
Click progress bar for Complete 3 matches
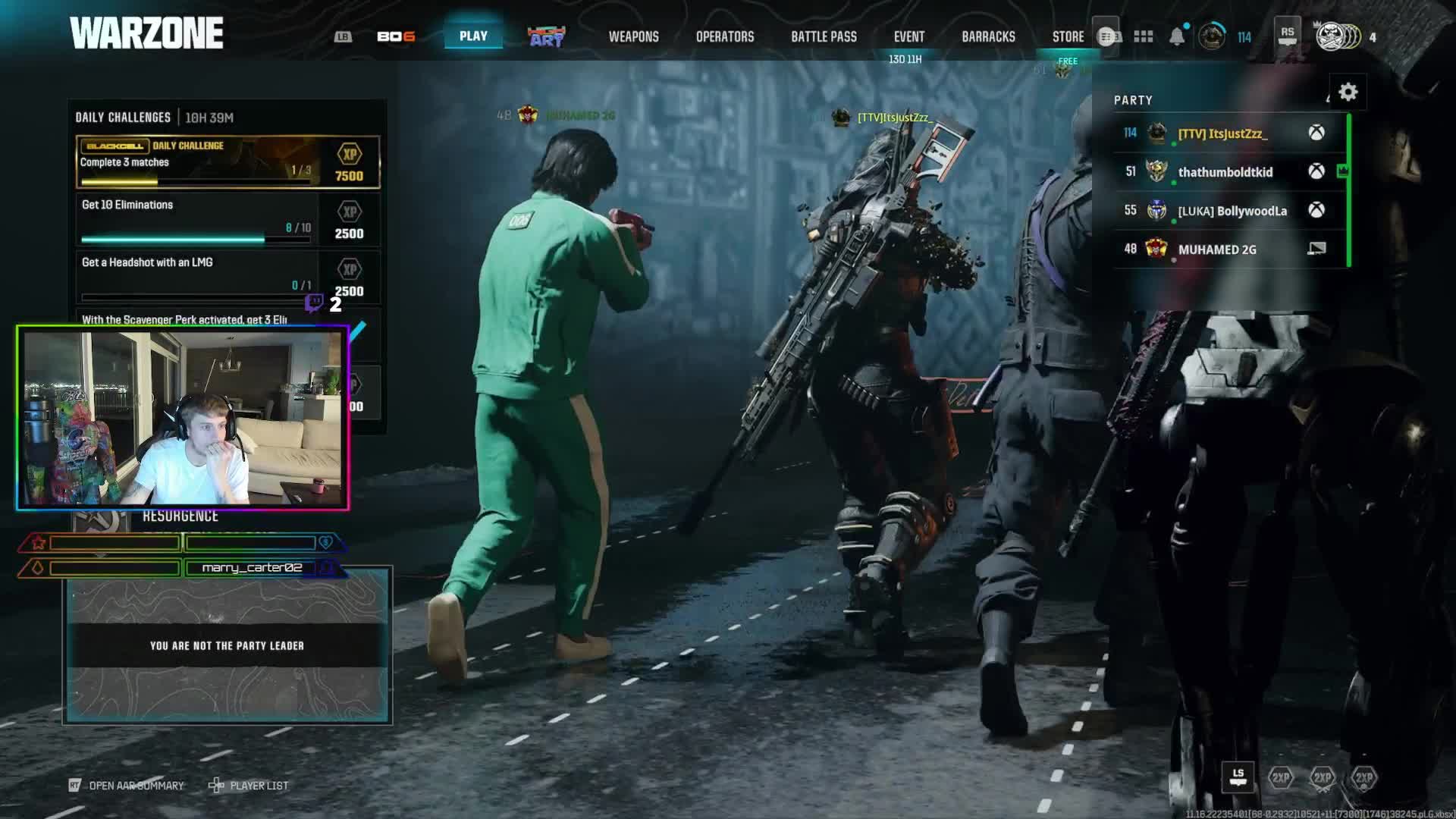click(196, 182)
